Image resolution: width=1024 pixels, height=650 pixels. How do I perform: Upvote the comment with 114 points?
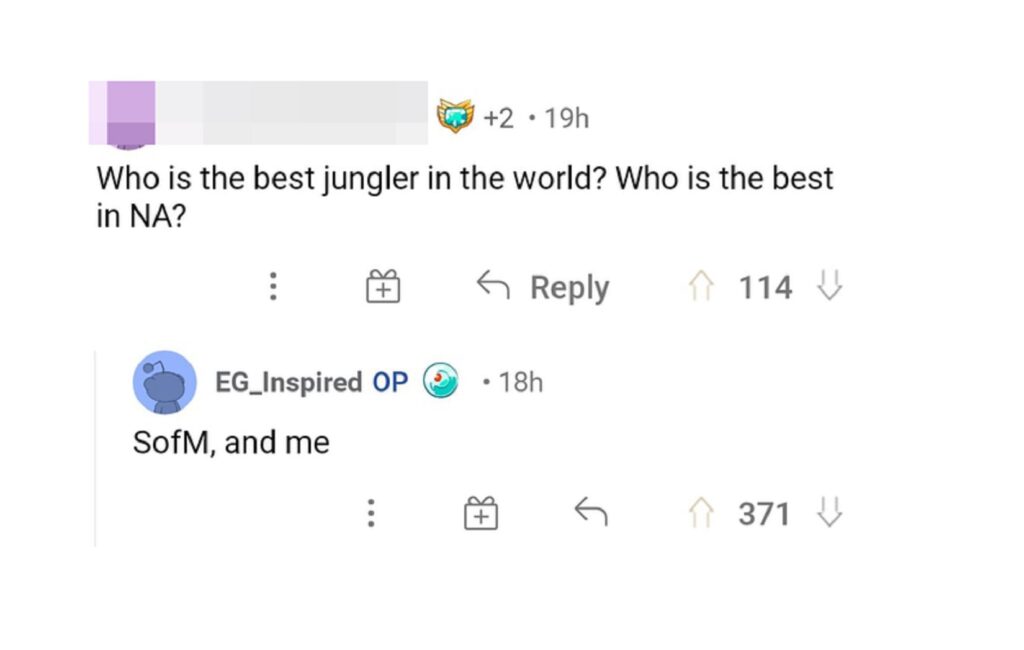coord(699,288)
